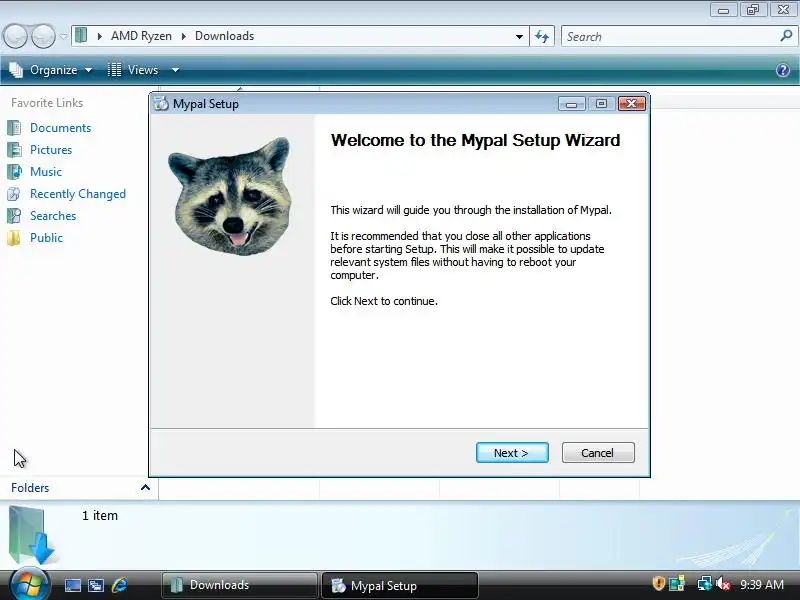Close the Explorer window
The image size is (800, 600).
coord(783,10)
